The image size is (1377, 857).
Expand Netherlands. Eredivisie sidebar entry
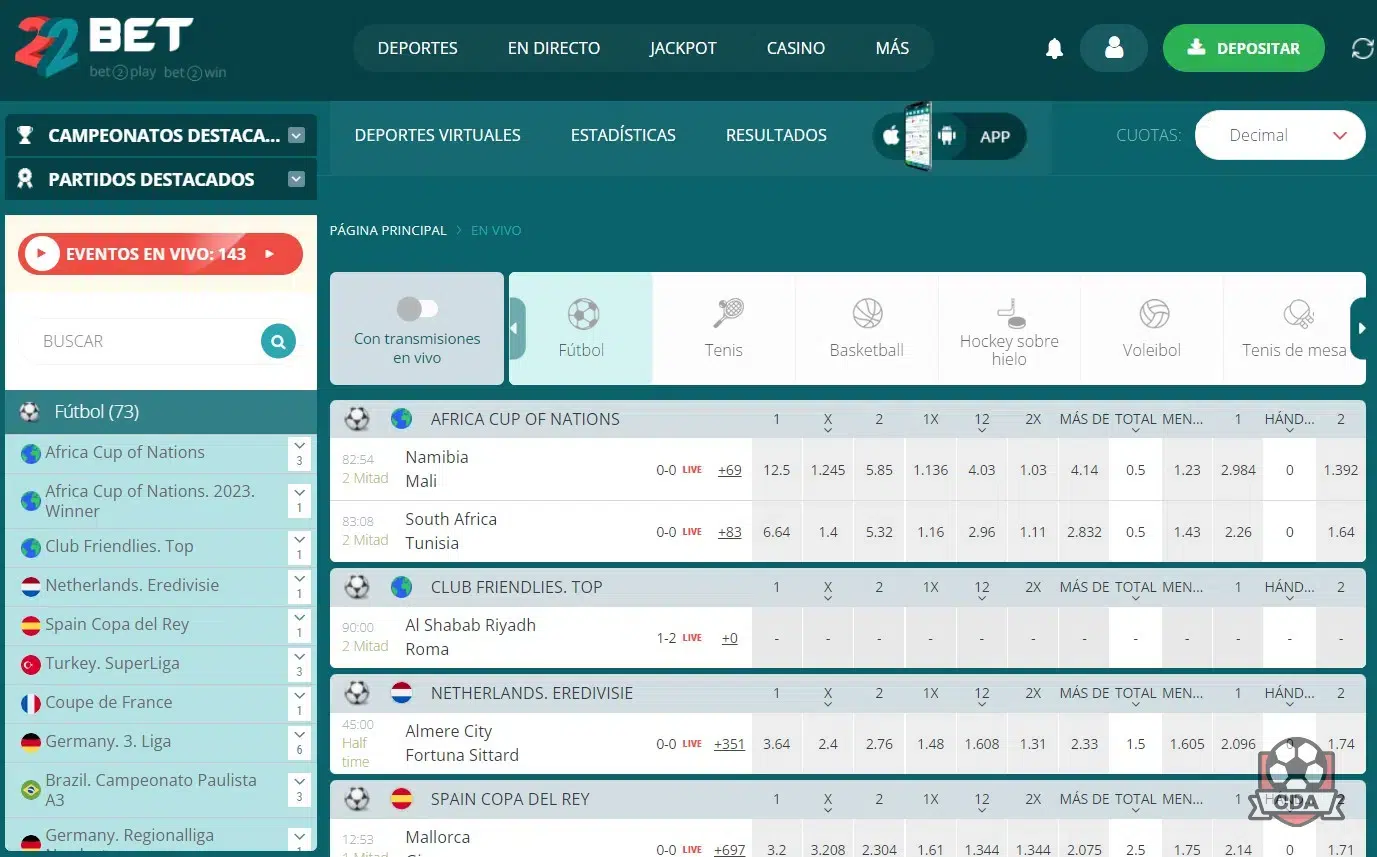[x=299, y=586]
